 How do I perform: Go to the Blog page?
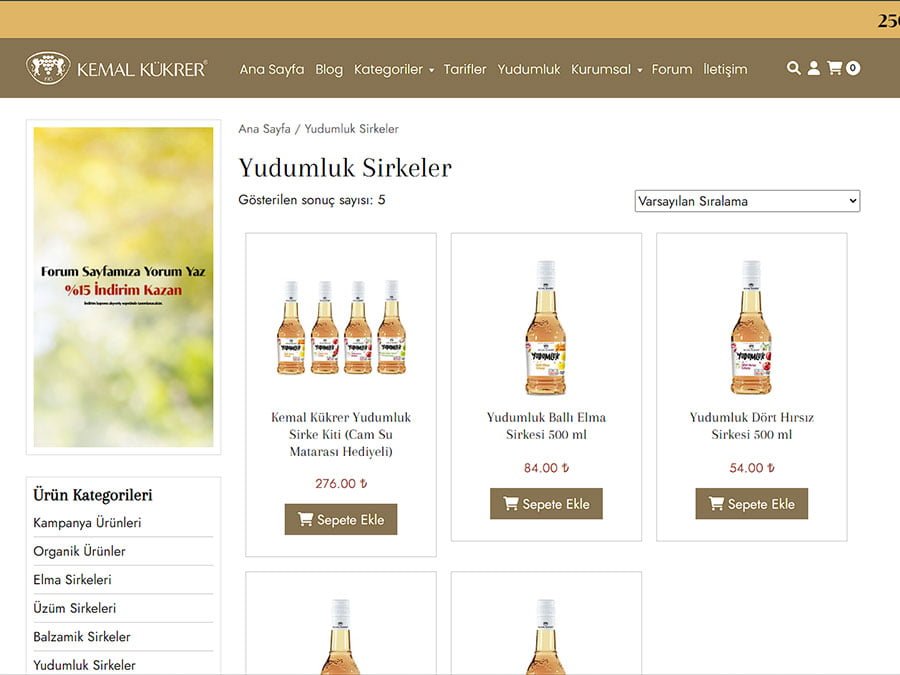[329, 69]
